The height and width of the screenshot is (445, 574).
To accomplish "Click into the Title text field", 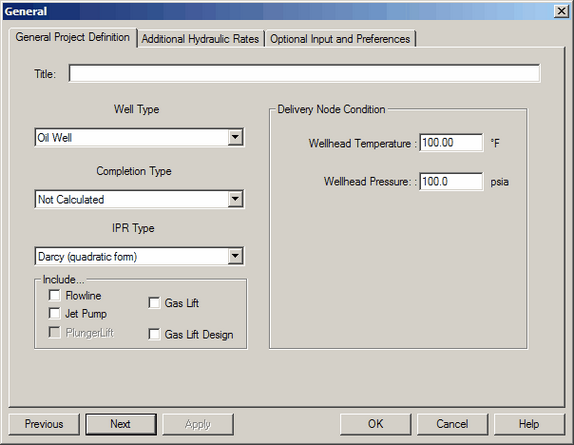I will 304,74.
